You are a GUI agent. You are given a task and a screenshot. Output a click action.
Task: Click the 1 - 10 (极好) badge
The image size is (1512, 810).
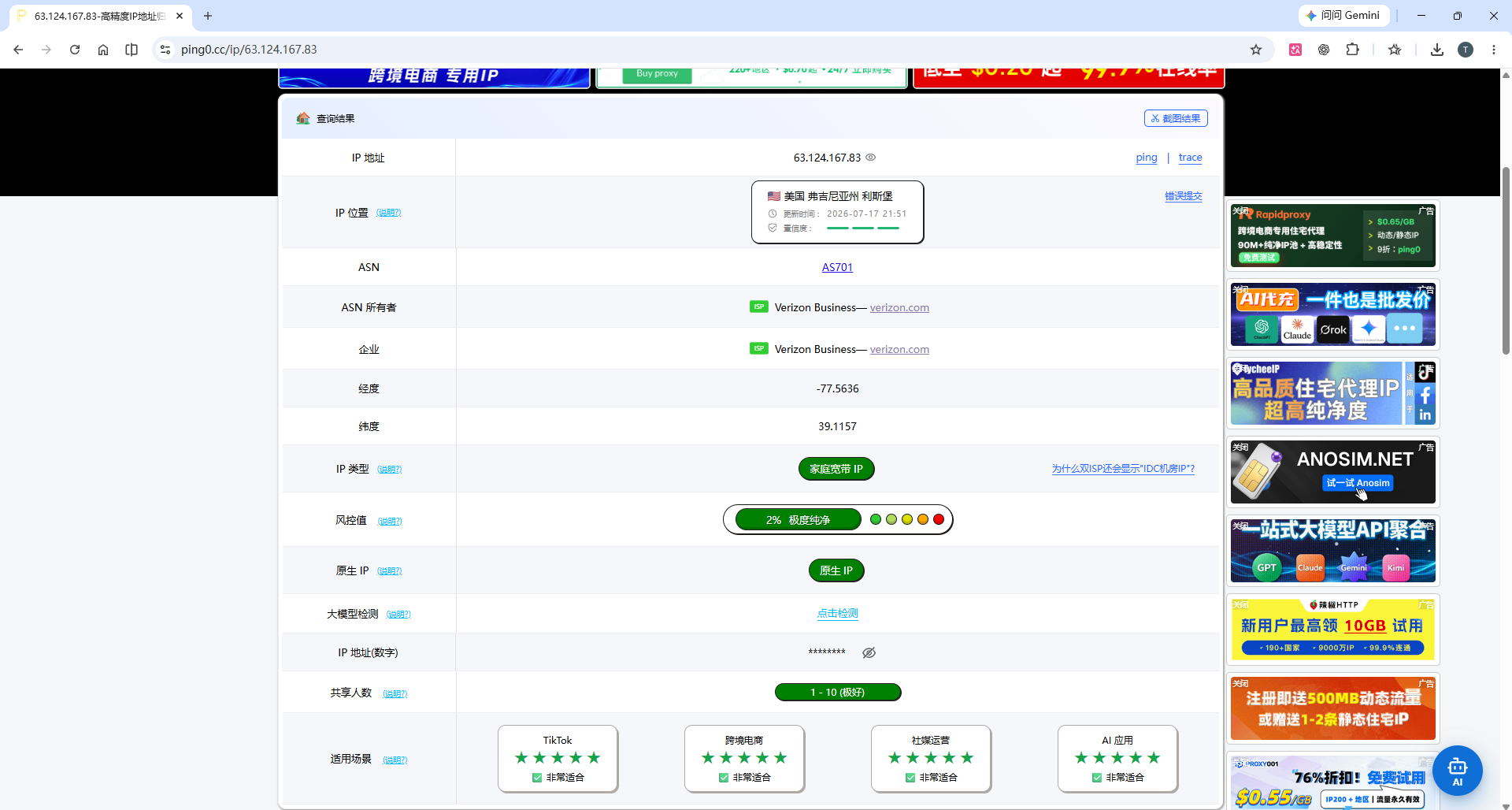point(838,692)
